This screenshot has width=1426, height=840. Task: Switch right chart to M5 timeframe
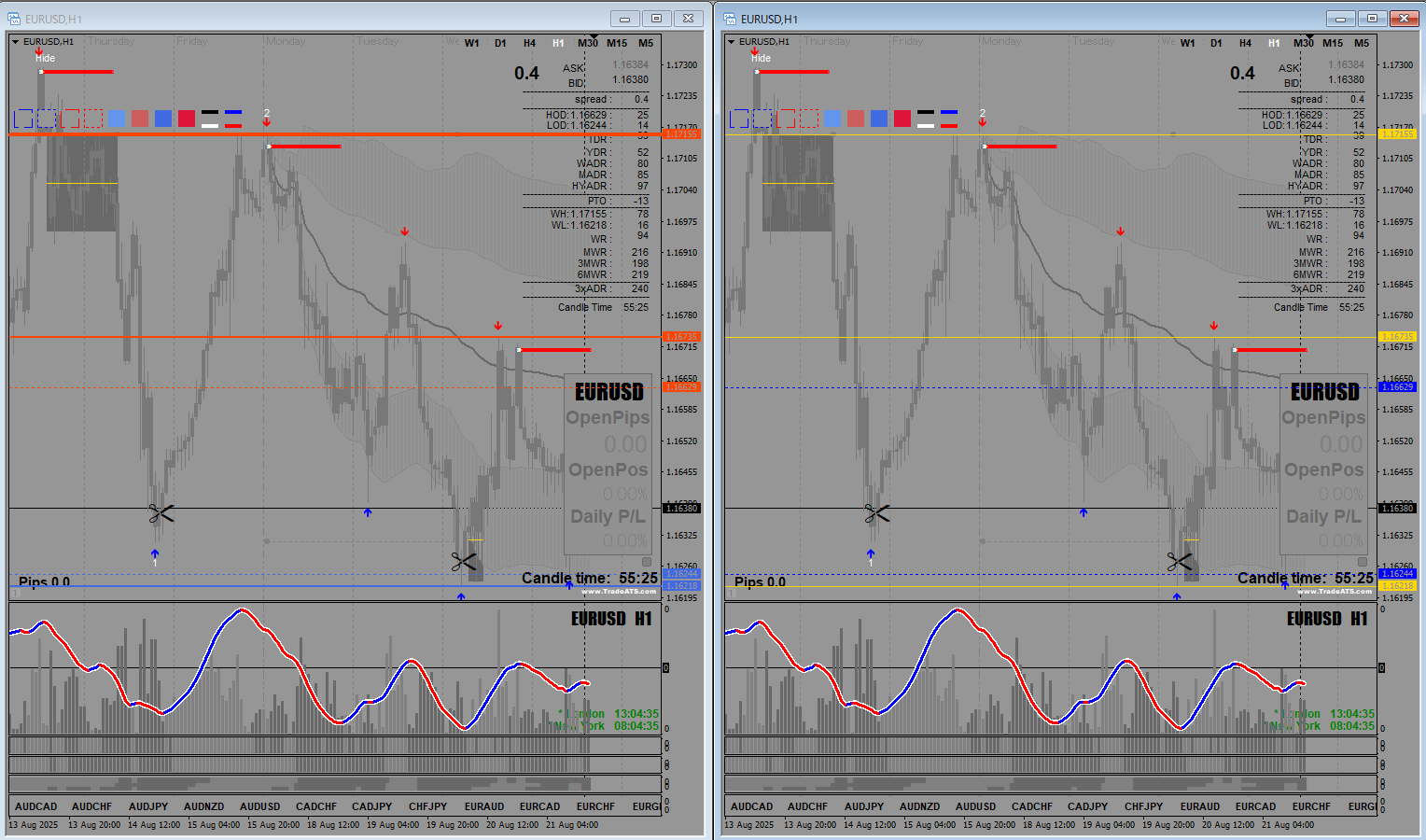[x=1362, y=43]
